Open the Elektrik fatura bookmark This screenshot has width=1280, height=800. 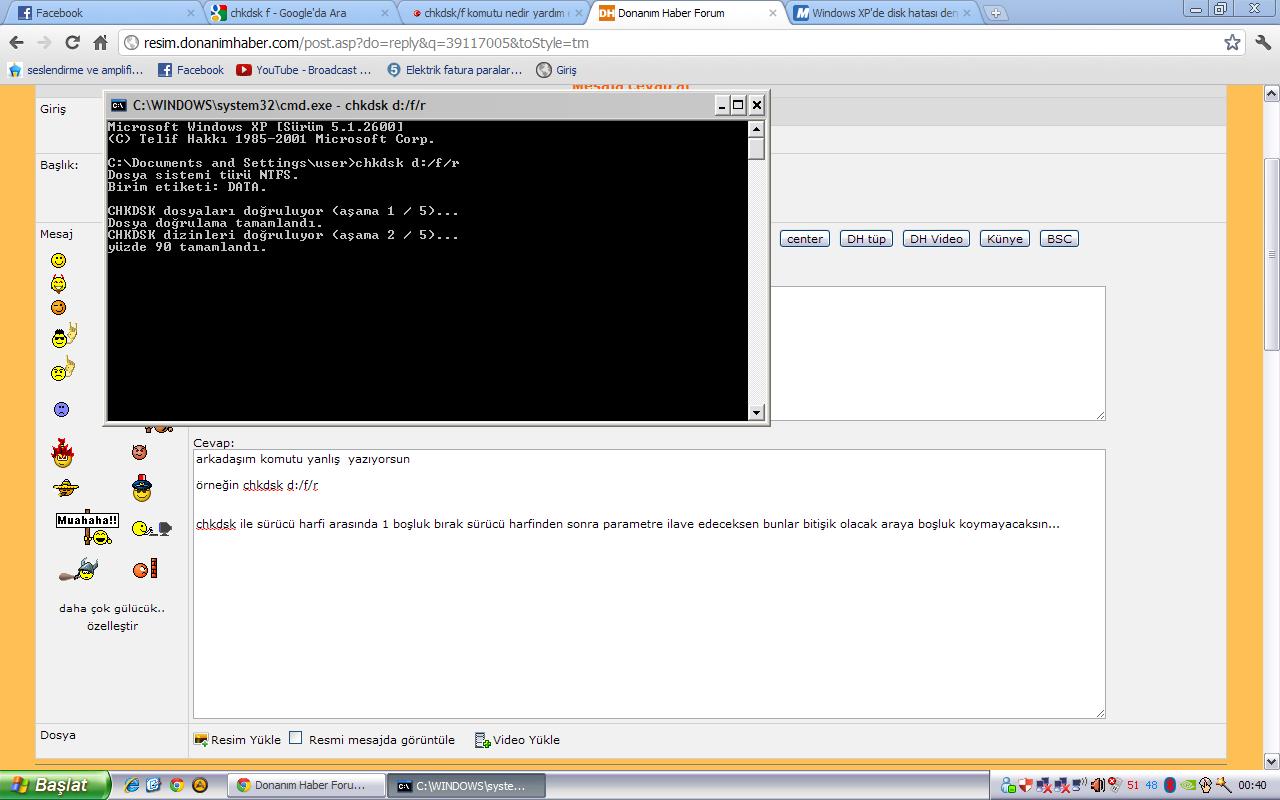455,70
